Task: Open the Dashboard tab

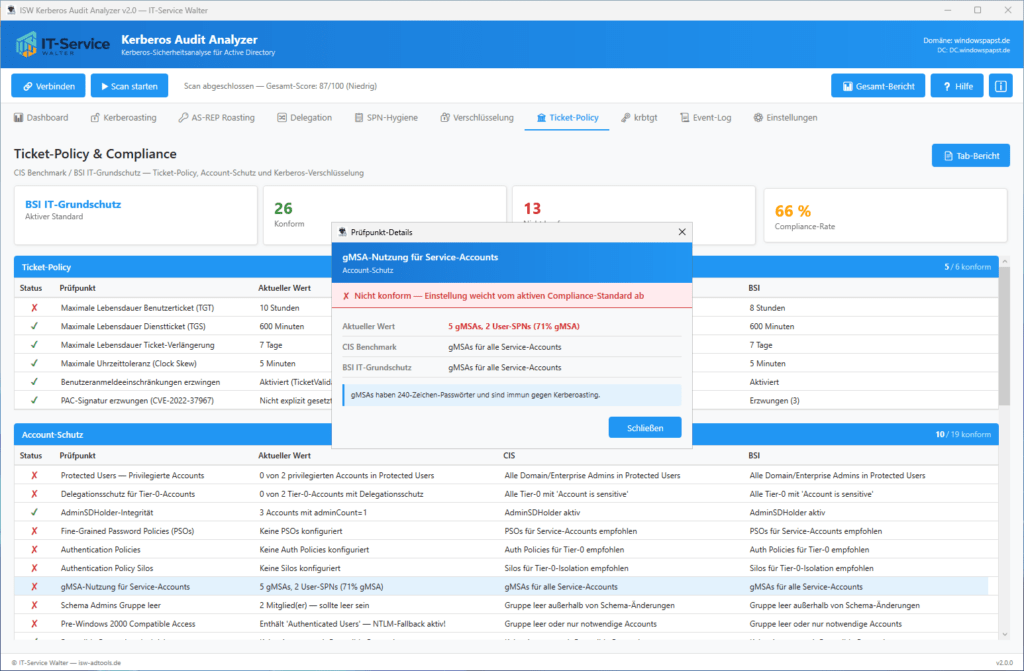Action: pos(41,118)
